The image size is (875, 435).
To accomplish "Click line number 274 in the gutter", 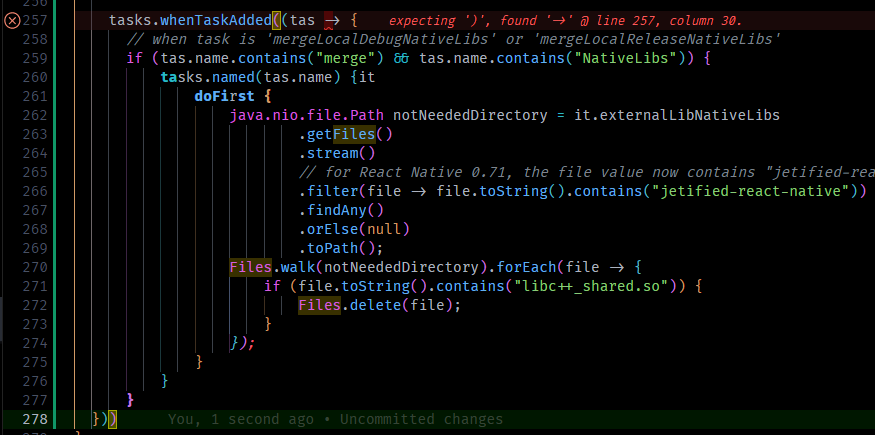I will click(36, 343).
